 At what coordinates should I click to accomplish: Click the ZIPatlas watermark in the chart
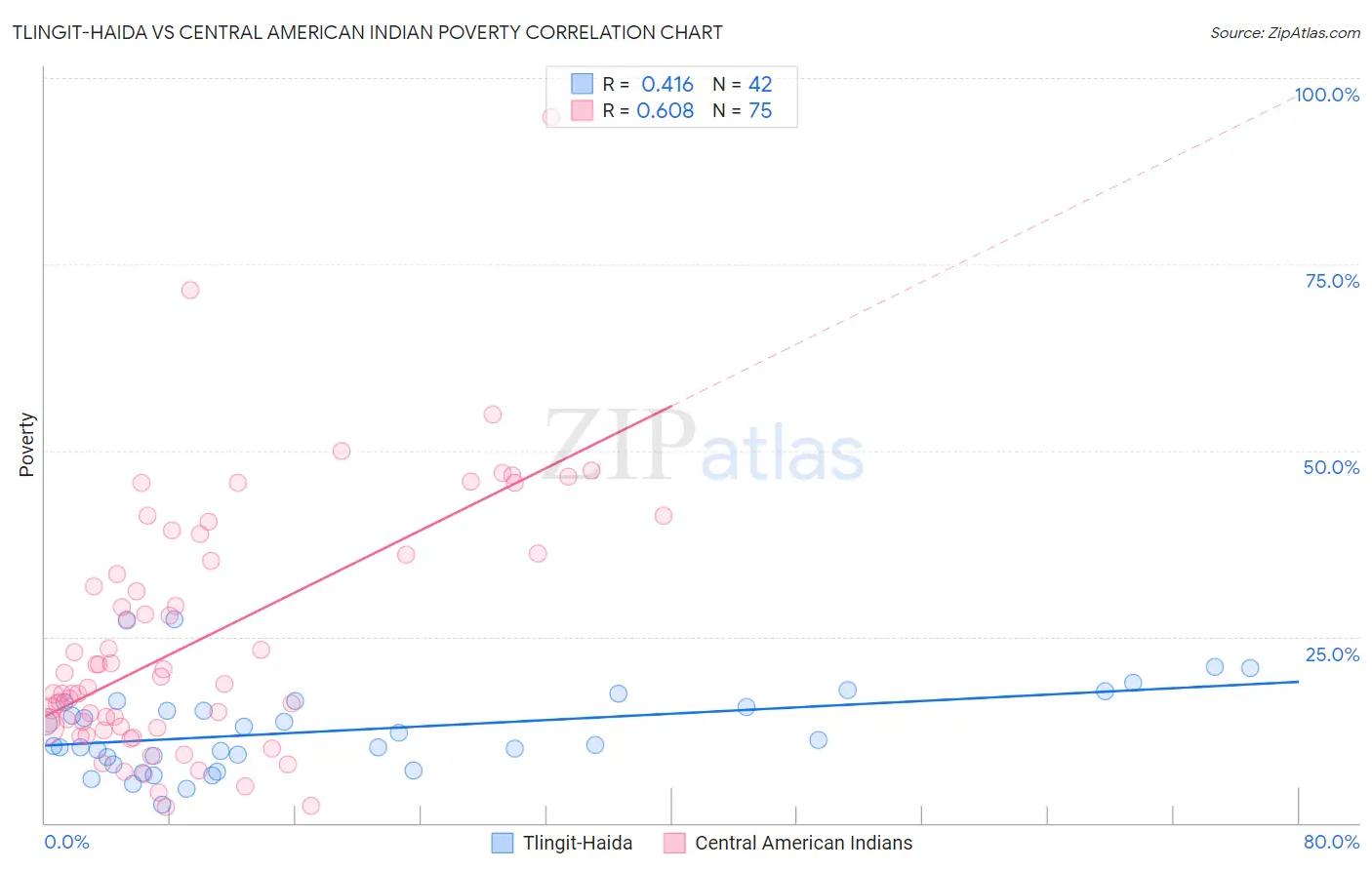tap(704, 448)
